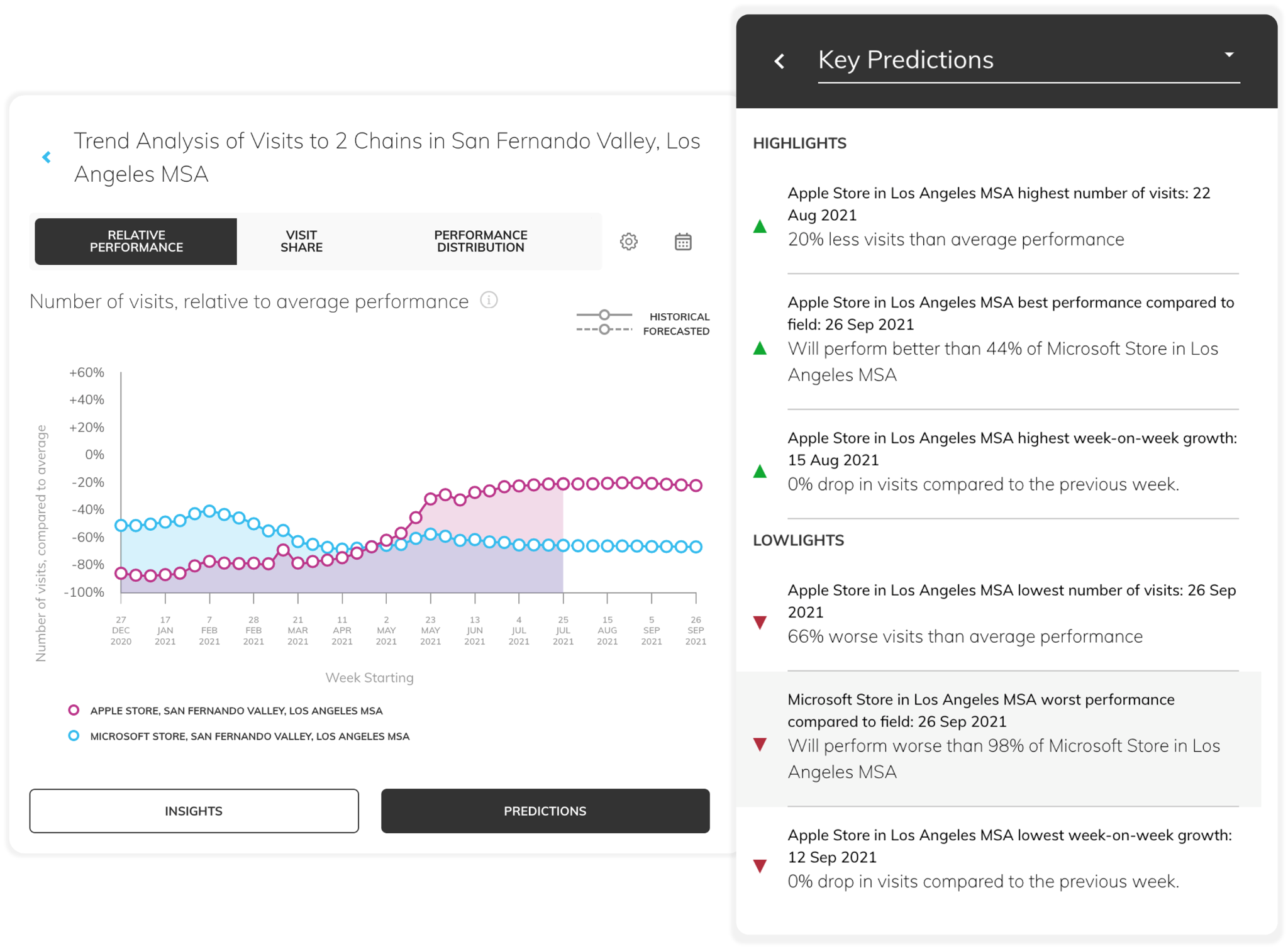Screen dimensions: 1288x949
Task: Toggle the Forecasted dashed legend marker
Action: (x=604, y=330)
